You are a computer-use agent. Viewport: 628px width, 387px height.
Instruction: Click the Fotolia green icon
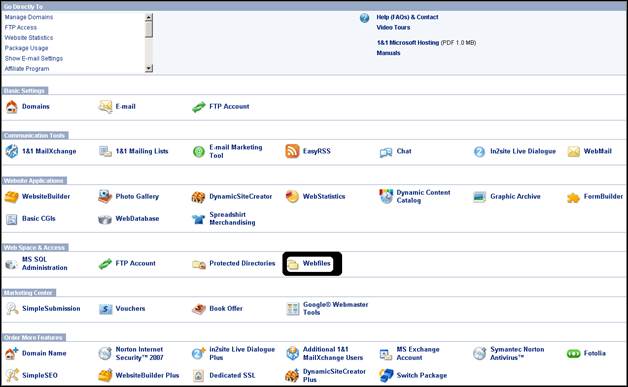574,353
